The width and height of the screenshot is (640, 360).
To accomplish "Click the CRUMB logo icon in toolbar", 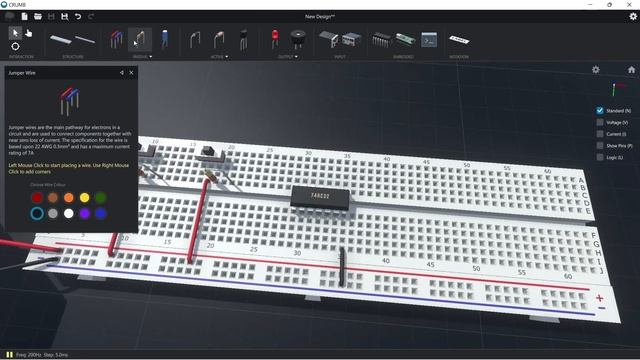I will (x=9, y=16).
